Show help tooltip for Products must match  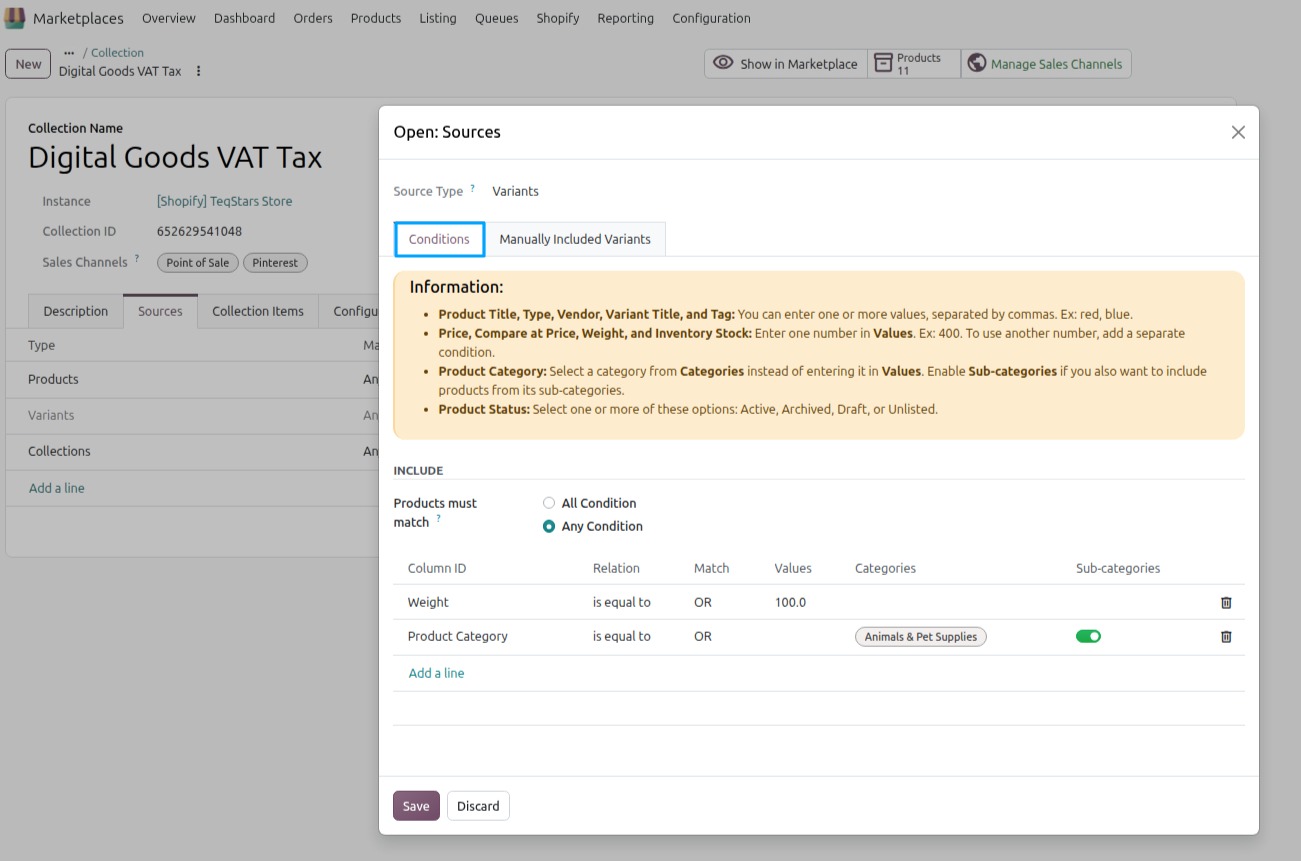tap(438, 519)
